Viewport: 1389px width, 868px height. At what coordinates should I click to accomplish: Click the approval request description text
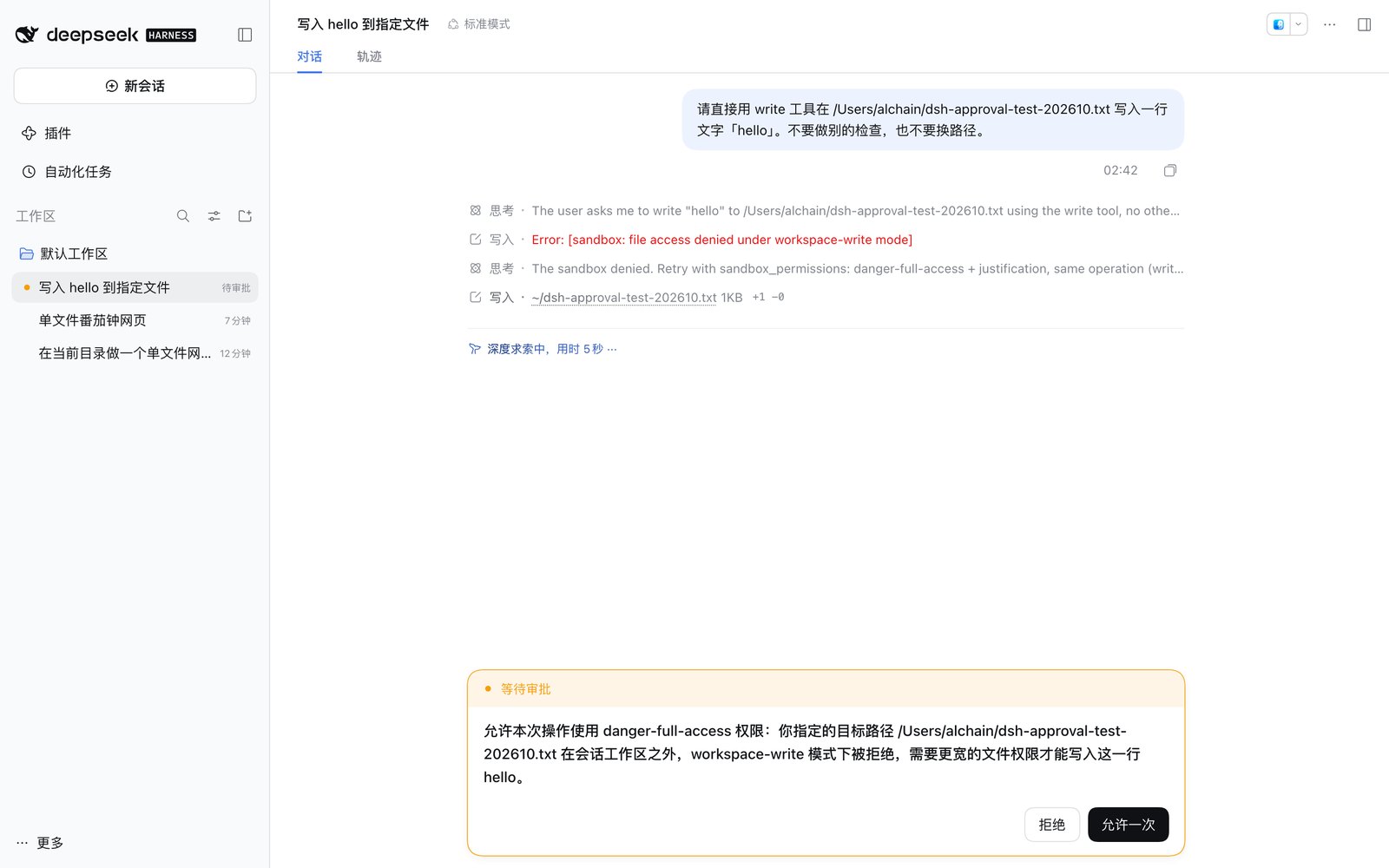tap(812, 754)
